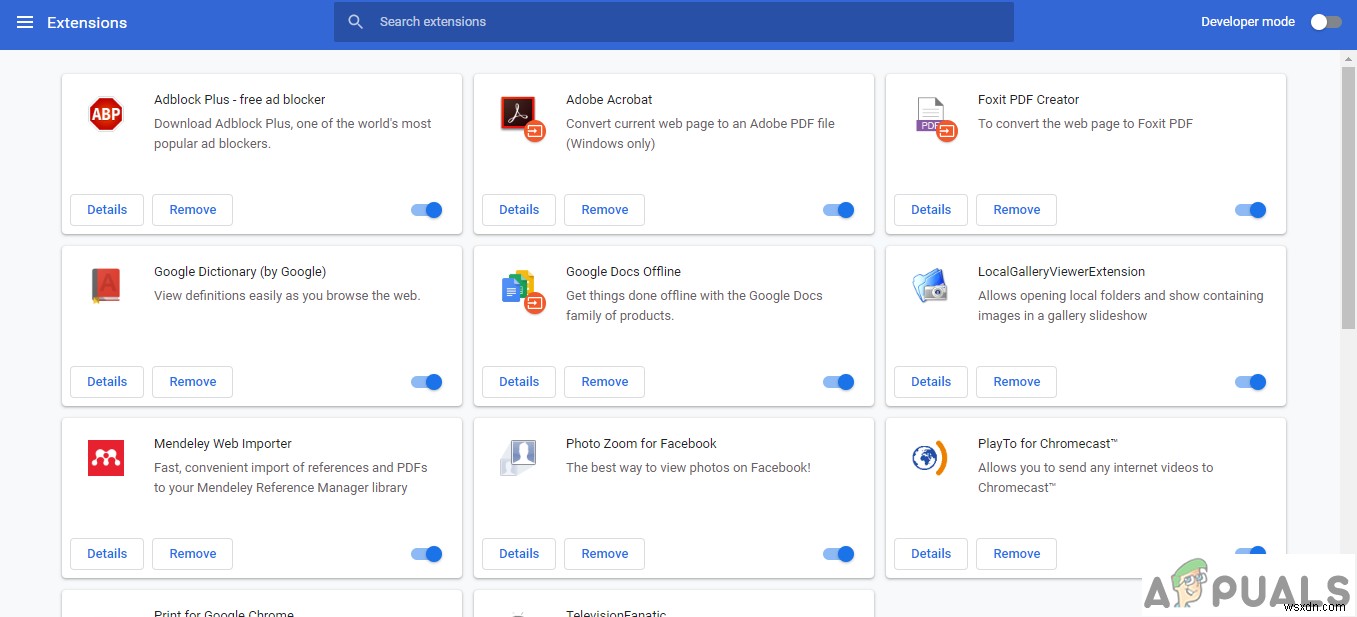The height and width of the screenshot is (617, 1357).
Task: Click the PlayTo for Chromecast icon
Action: pos(929,458)
